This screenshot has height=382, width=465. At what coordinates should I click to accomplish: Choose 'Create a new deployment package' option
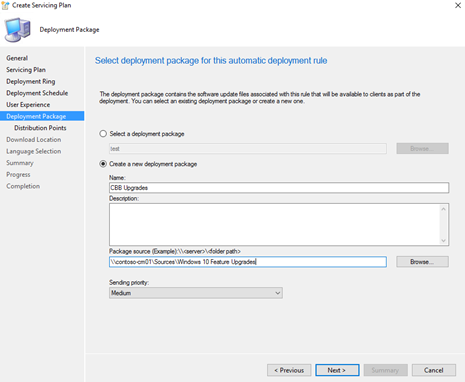(103, 164)
